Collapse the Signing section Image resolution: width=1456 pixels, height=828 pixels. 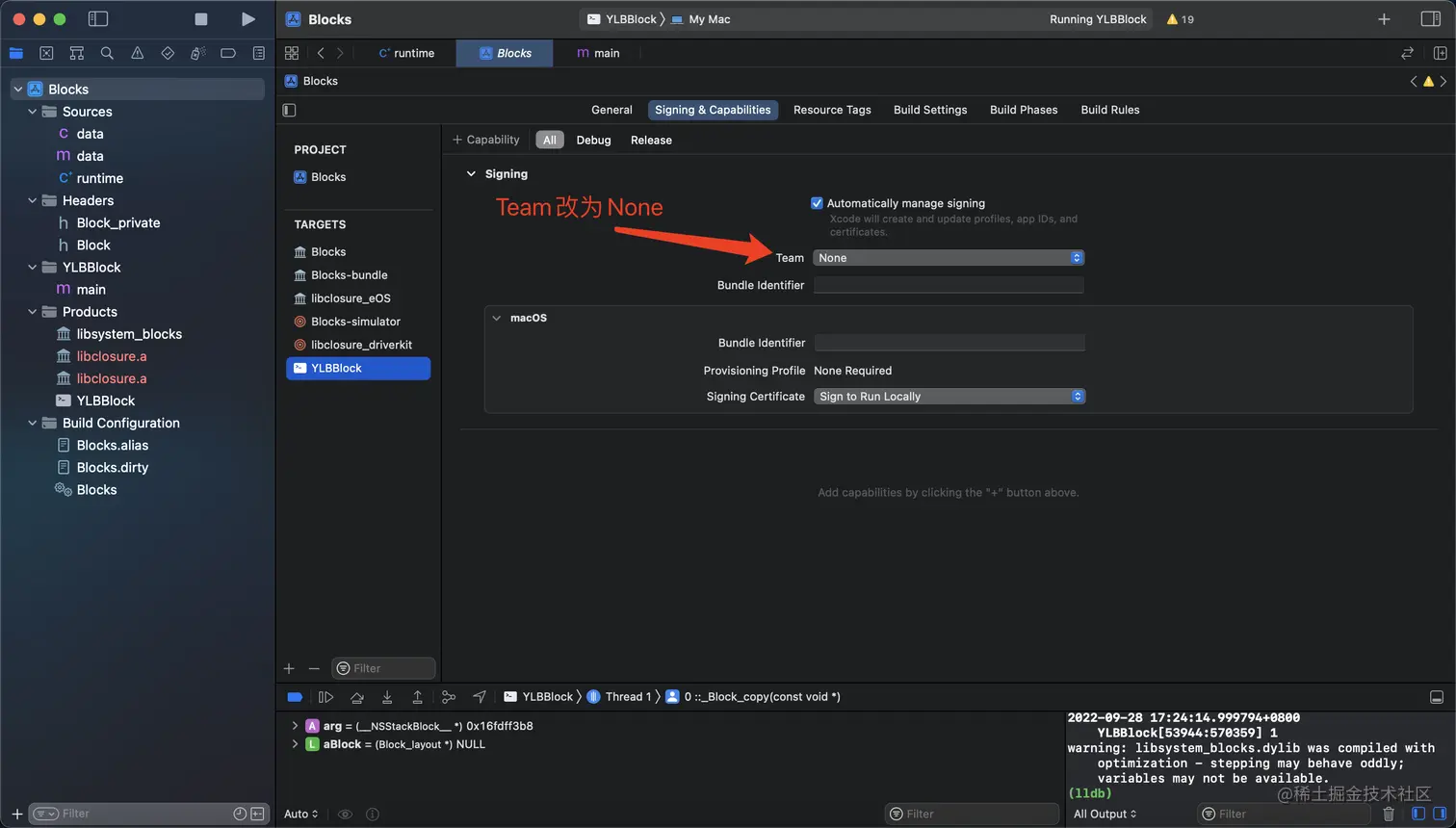(471, 174)
